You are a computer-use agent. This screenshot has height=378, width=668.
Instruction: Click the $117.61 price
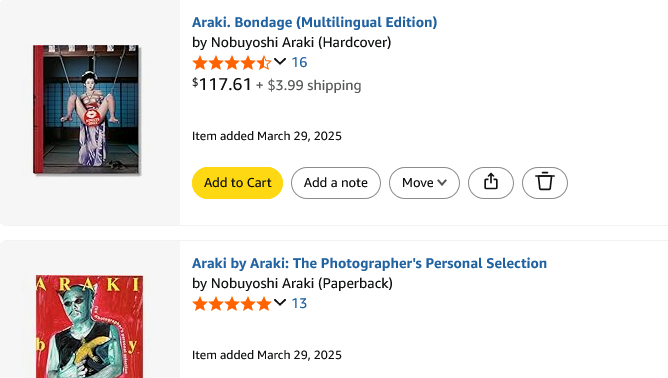click(222, 84)
